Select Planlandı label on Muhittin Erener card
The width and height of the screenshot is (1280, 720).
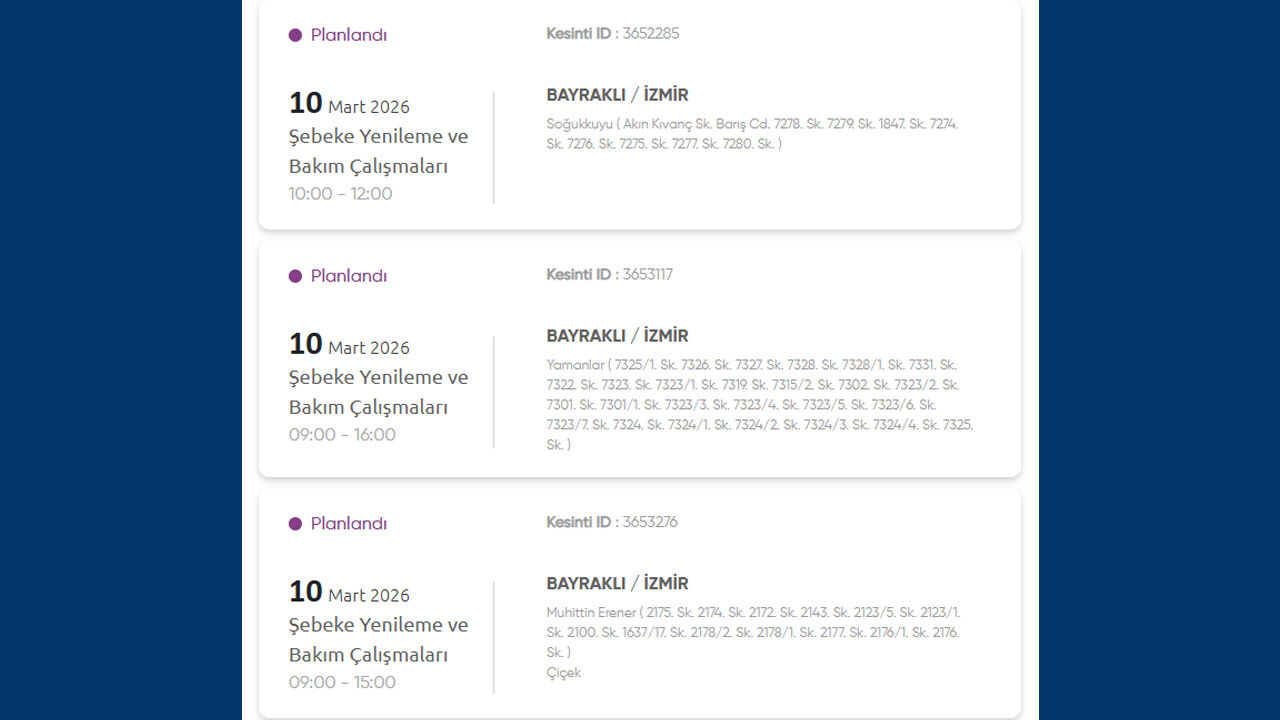[348, 524]
